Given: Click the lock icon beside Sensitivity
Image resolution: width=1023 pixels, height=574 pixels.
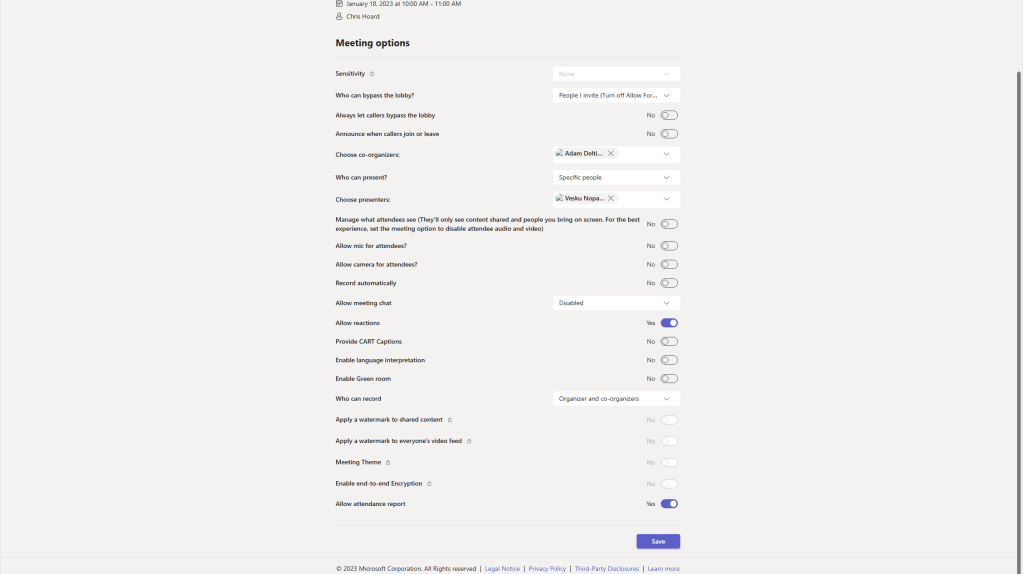Looking at the screenshot, I should pos(372,74).
